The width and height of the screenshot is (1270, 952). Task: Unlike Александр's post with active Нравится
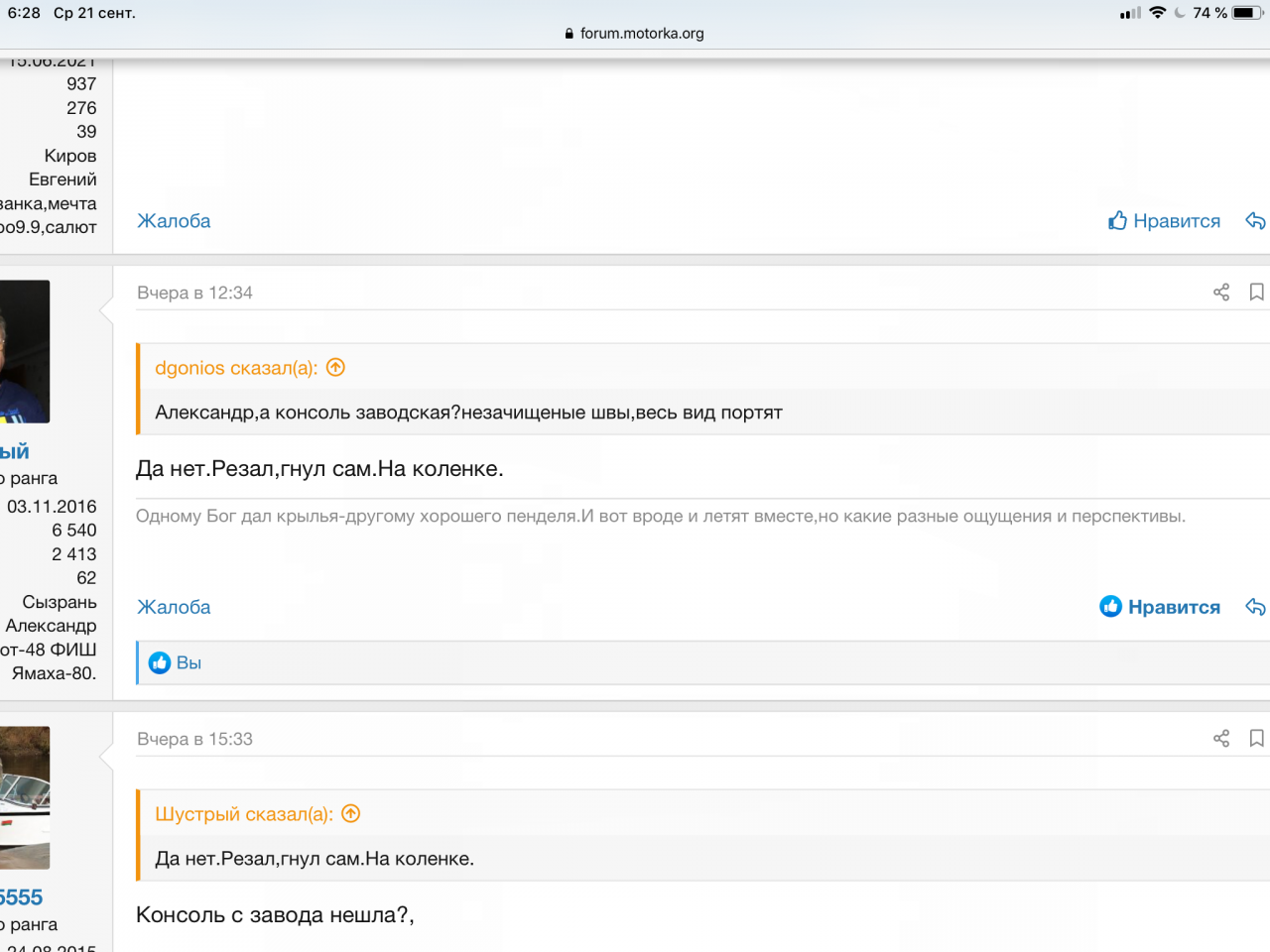tap(1160, 607)
